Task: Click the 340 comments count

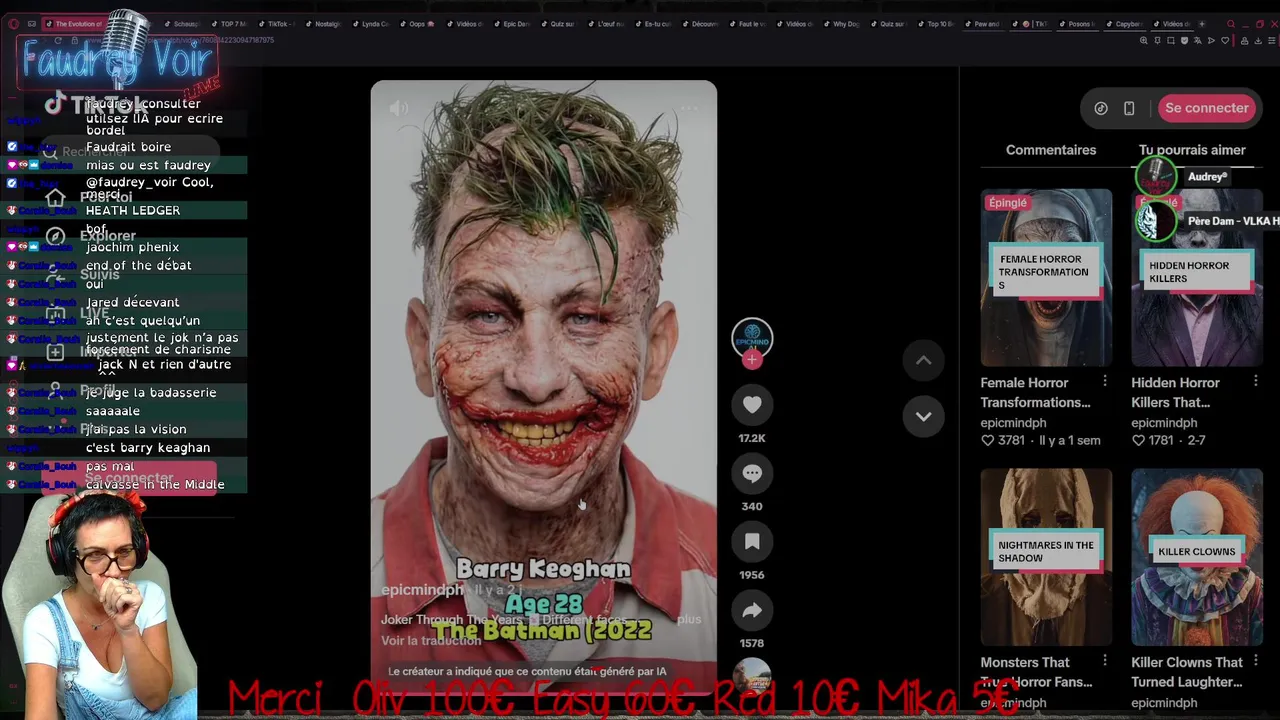Action: (x=752, y=506)
